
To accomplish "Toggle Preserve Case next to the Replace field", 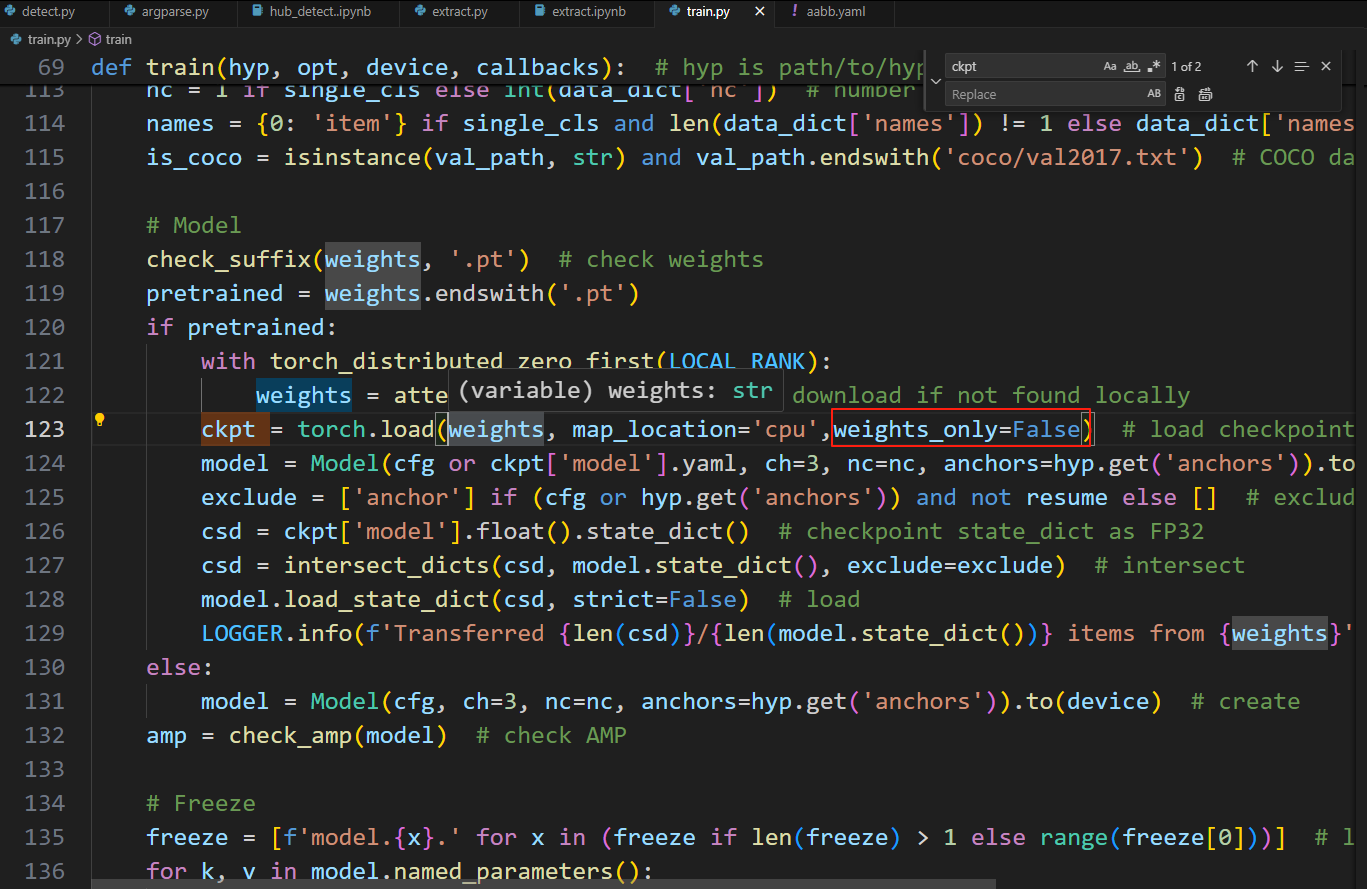I will click(x=1154, y=93).
